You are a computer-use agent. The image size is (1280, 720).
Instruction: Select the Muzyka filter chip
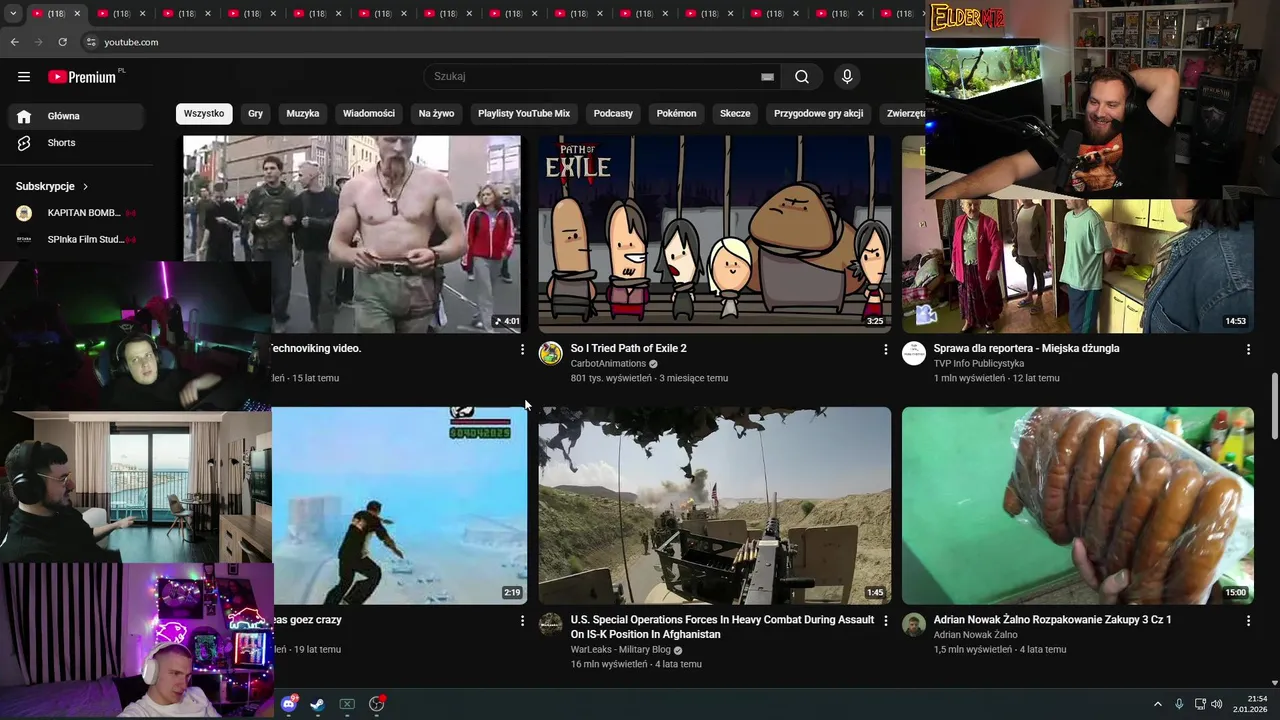point(303,114)
